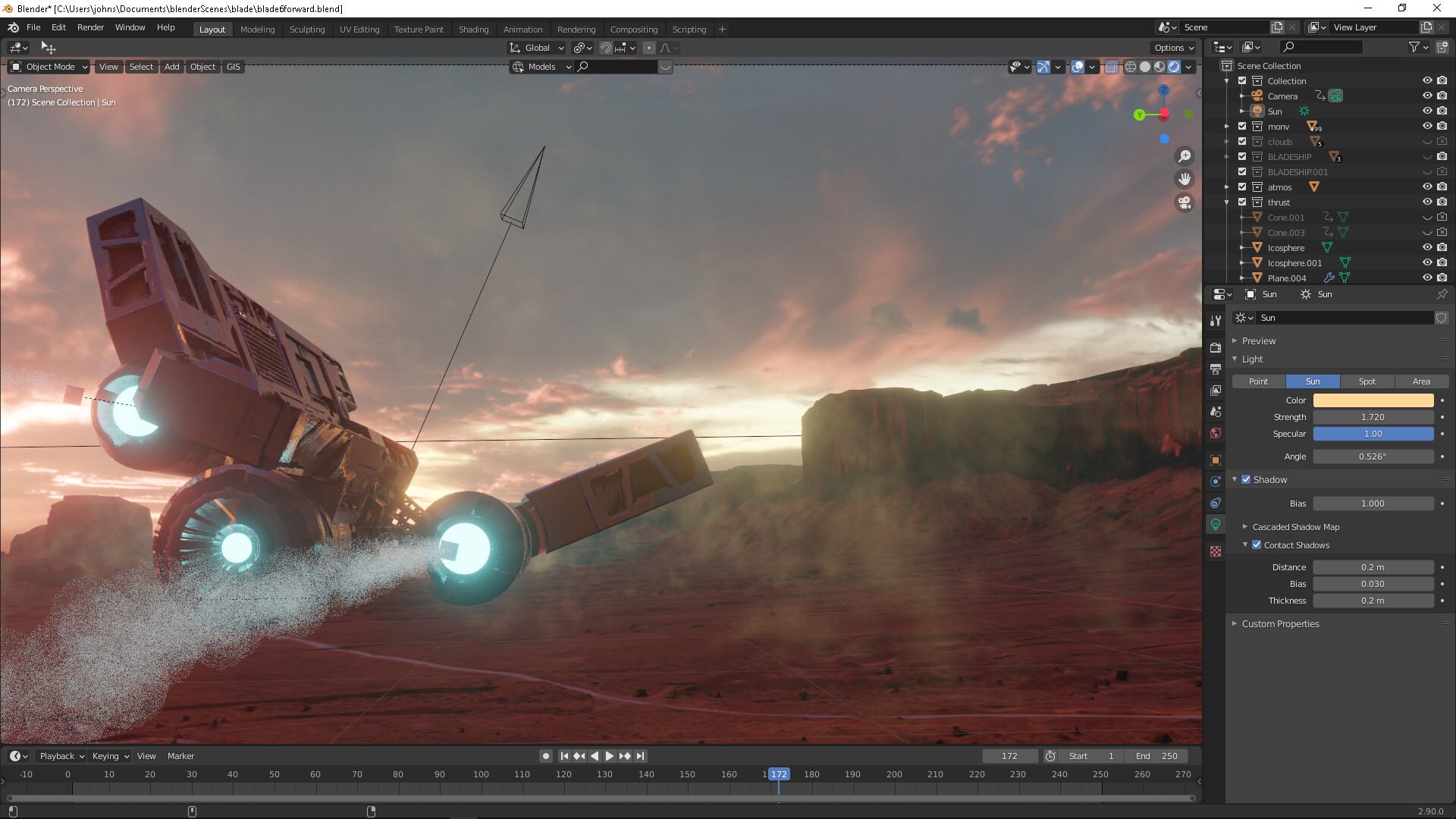Viewport: 1456px width, 819px height.
Task: Disable the Contact Shadows checkbox
Action: click(x=1257, y=544)
